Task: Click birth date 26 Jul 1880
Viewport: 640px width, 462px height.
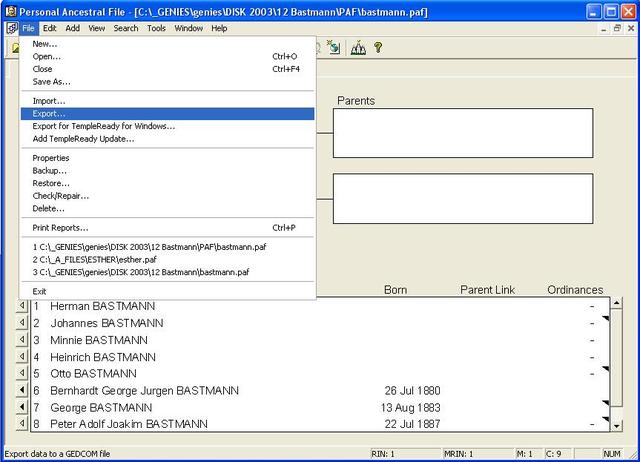Action: tap(412, 391)
